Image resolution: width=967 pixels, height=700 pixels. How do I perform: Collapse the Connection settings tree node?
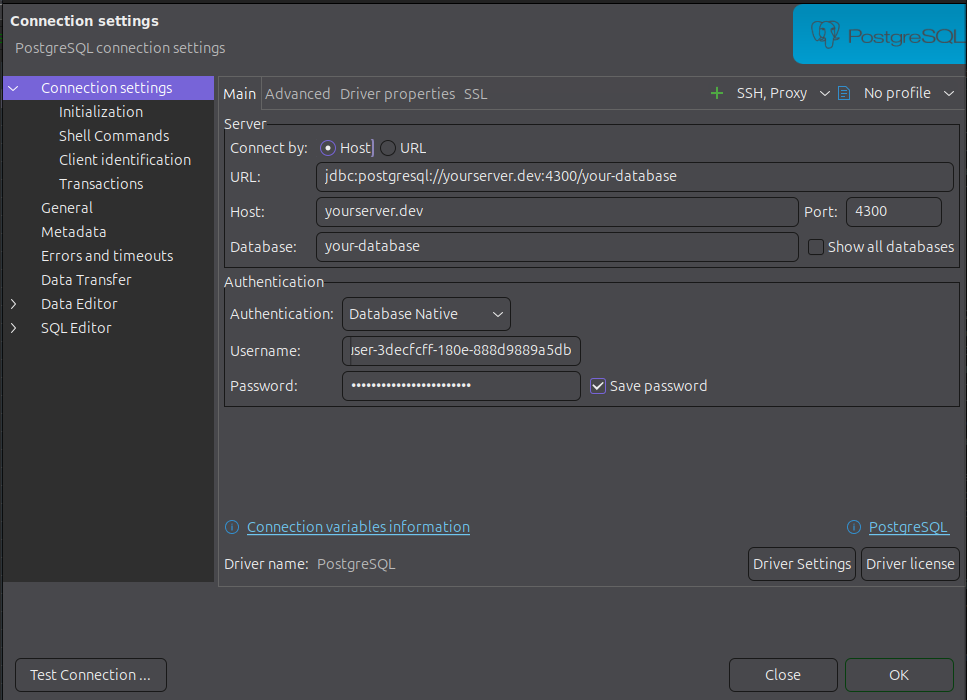pos(13,88)
